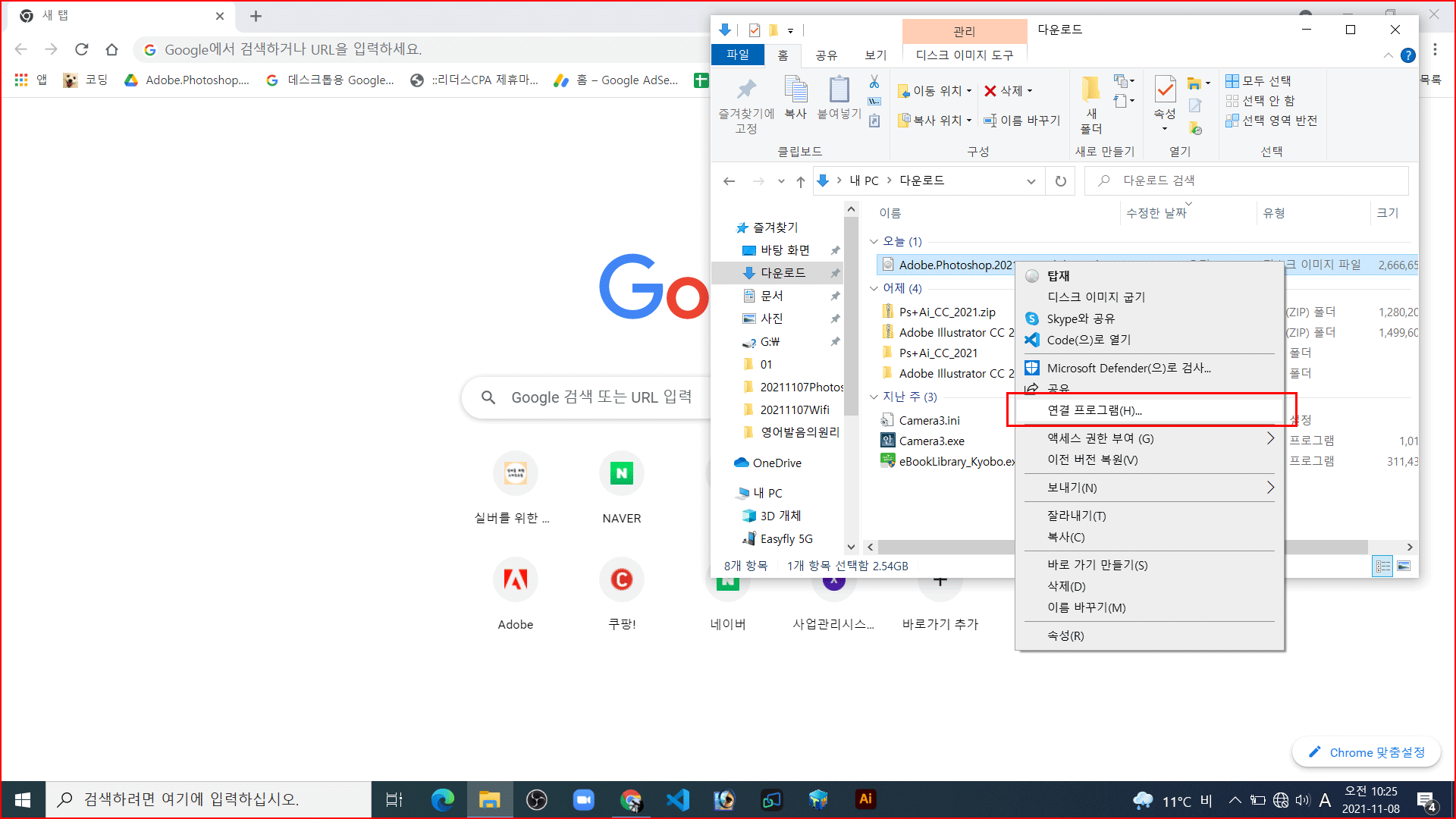The height and width of the screenshot is (819, 1456).
Task: Expand the address bar history dropdown
Action: point(1031,181)
